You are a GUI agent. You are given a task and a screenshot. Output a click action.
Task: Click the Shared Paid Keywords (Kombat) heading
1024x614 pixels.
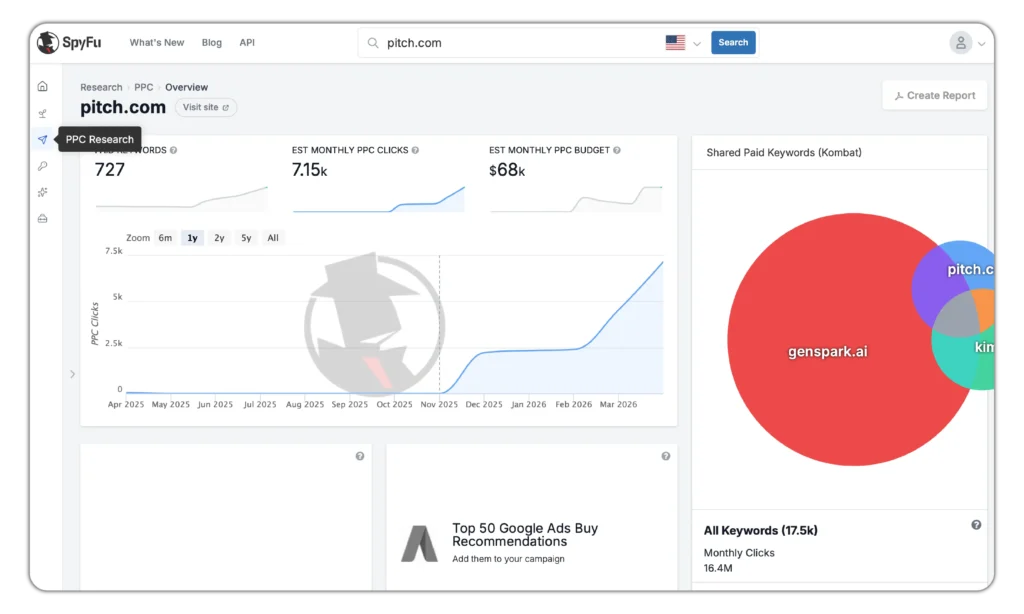[x=784, y=152]
